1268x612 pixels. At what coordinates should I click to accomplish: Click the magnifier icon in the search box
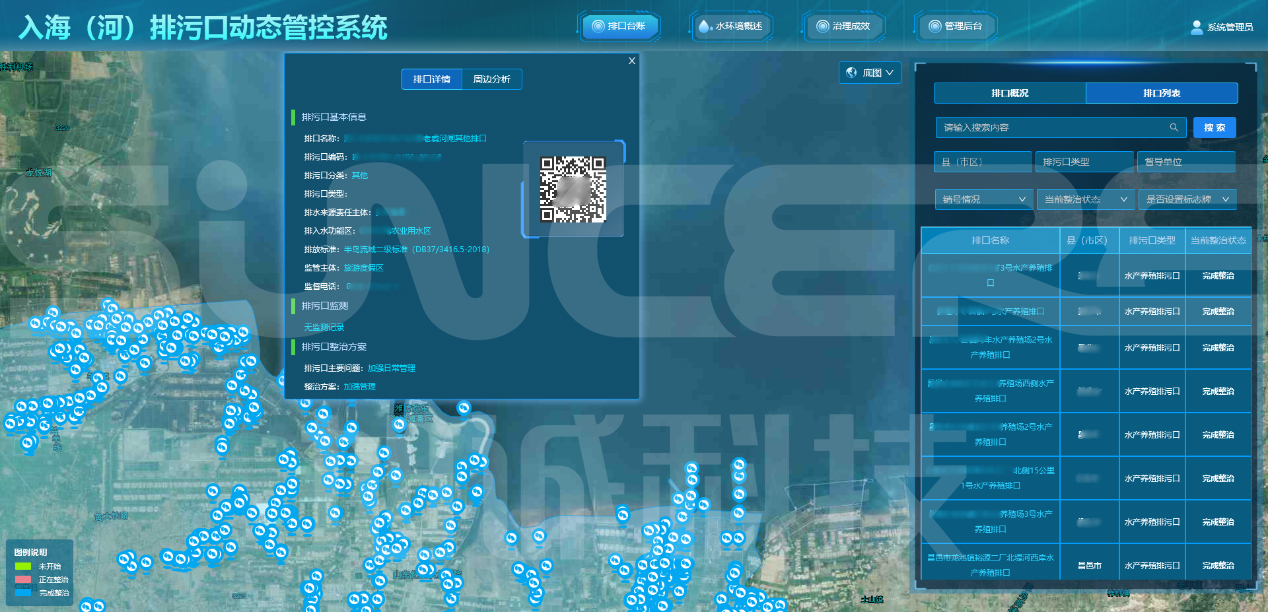[1174, 128]
